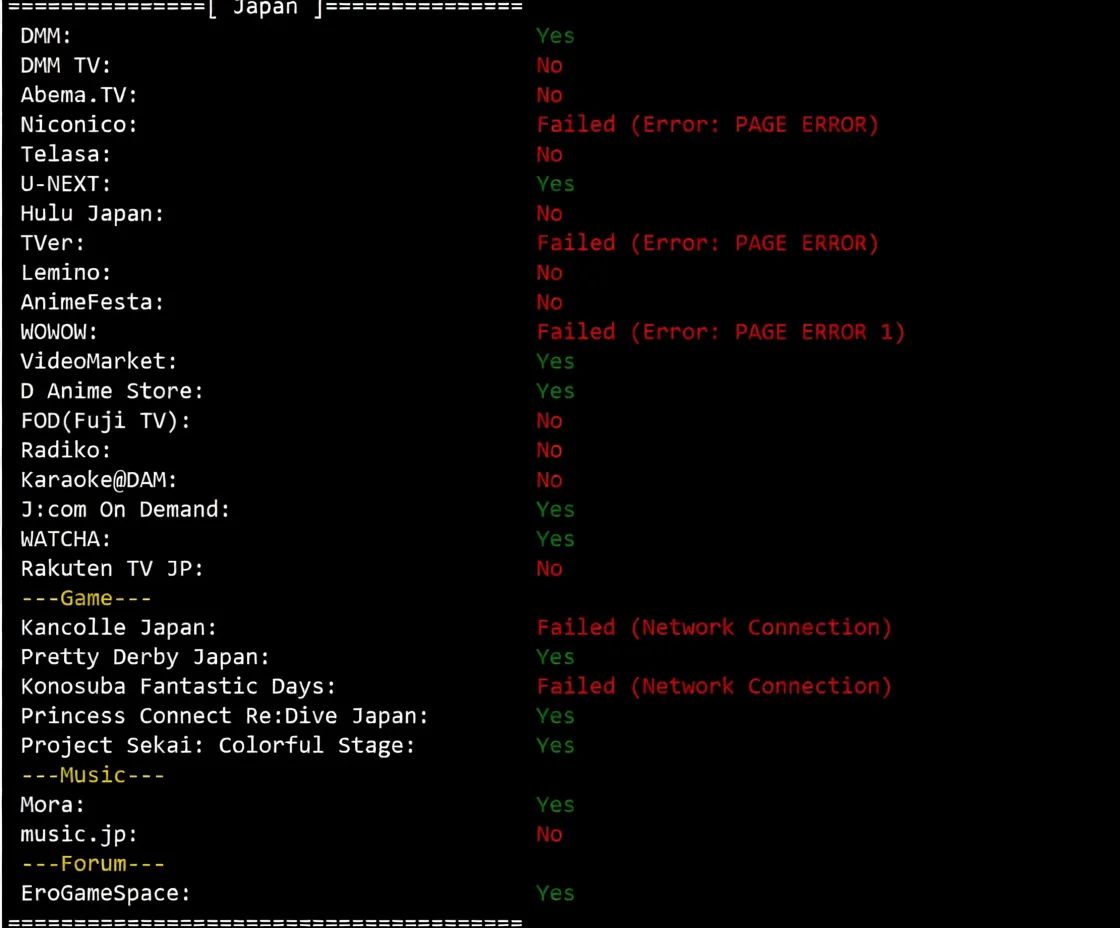Viewport: 1120px width, 928px height.
Task: Select the Hulu Japan label
Action: (x=92, y=214)
